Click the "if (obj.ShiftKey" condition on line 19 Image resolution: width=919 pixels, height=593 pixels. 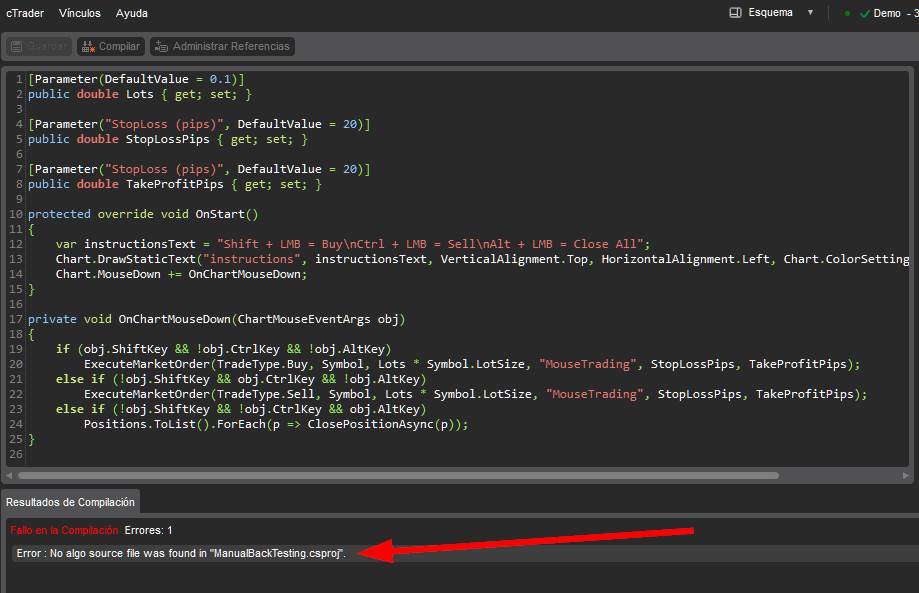click(111, 349)
